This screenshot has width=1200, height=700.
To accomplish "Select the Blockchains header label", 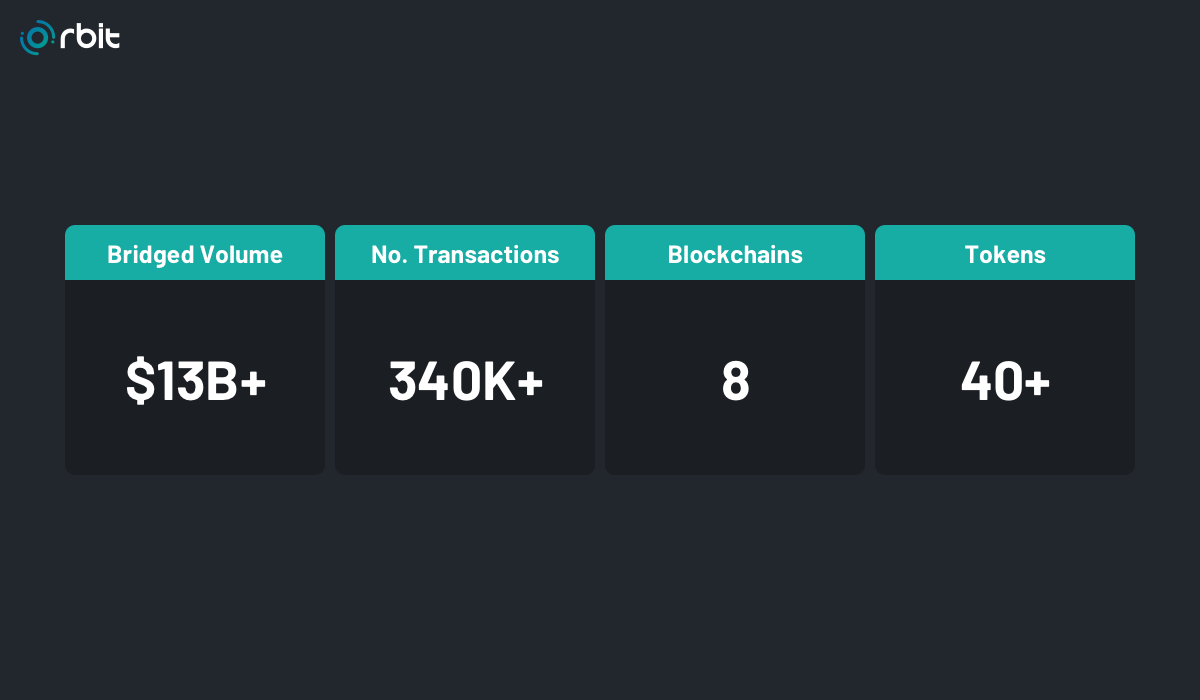I will point(735,254).
